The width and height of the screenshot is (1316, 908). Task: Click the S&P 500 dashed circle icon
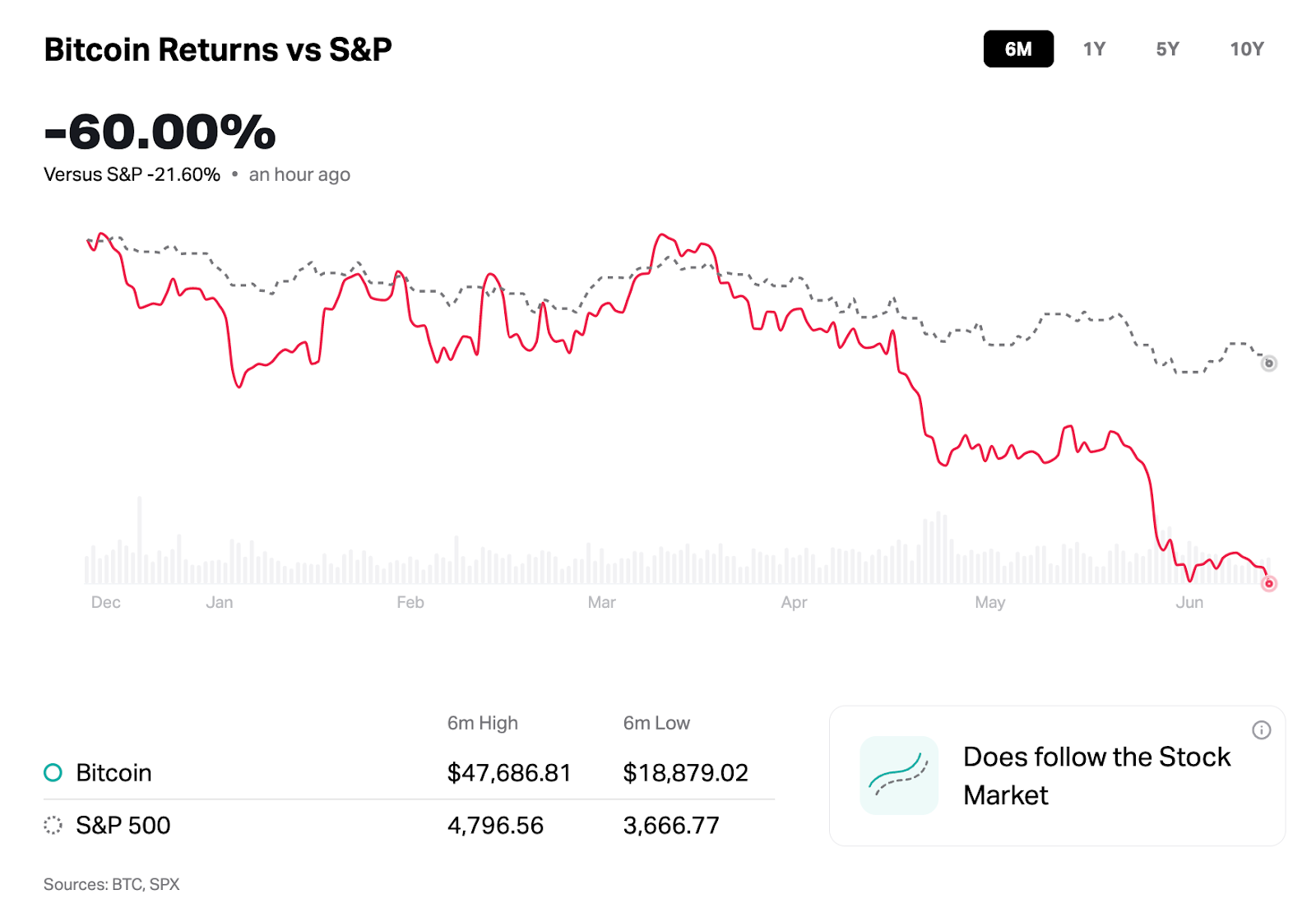(x=52, y=825)
